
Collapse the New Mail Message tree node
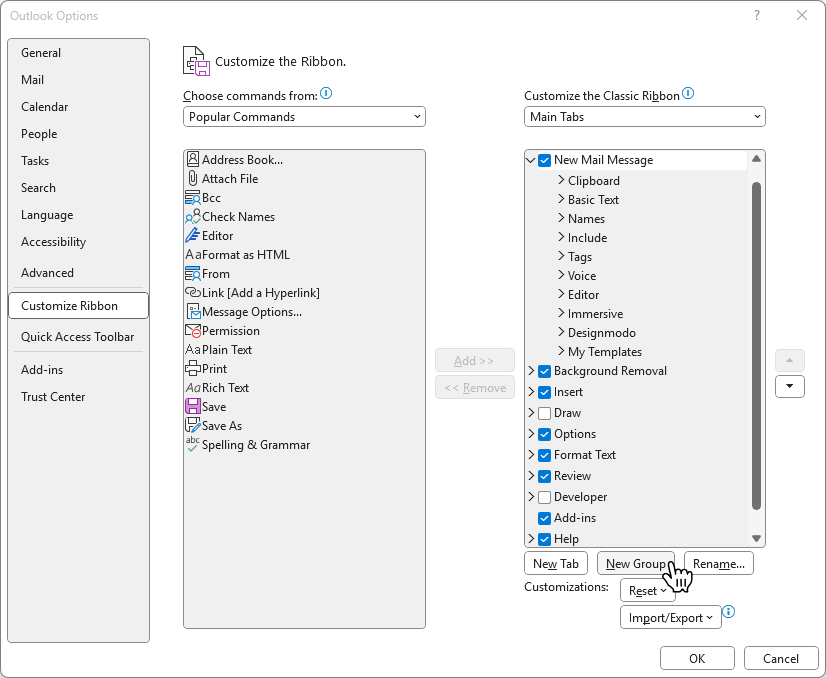point(531,160)
